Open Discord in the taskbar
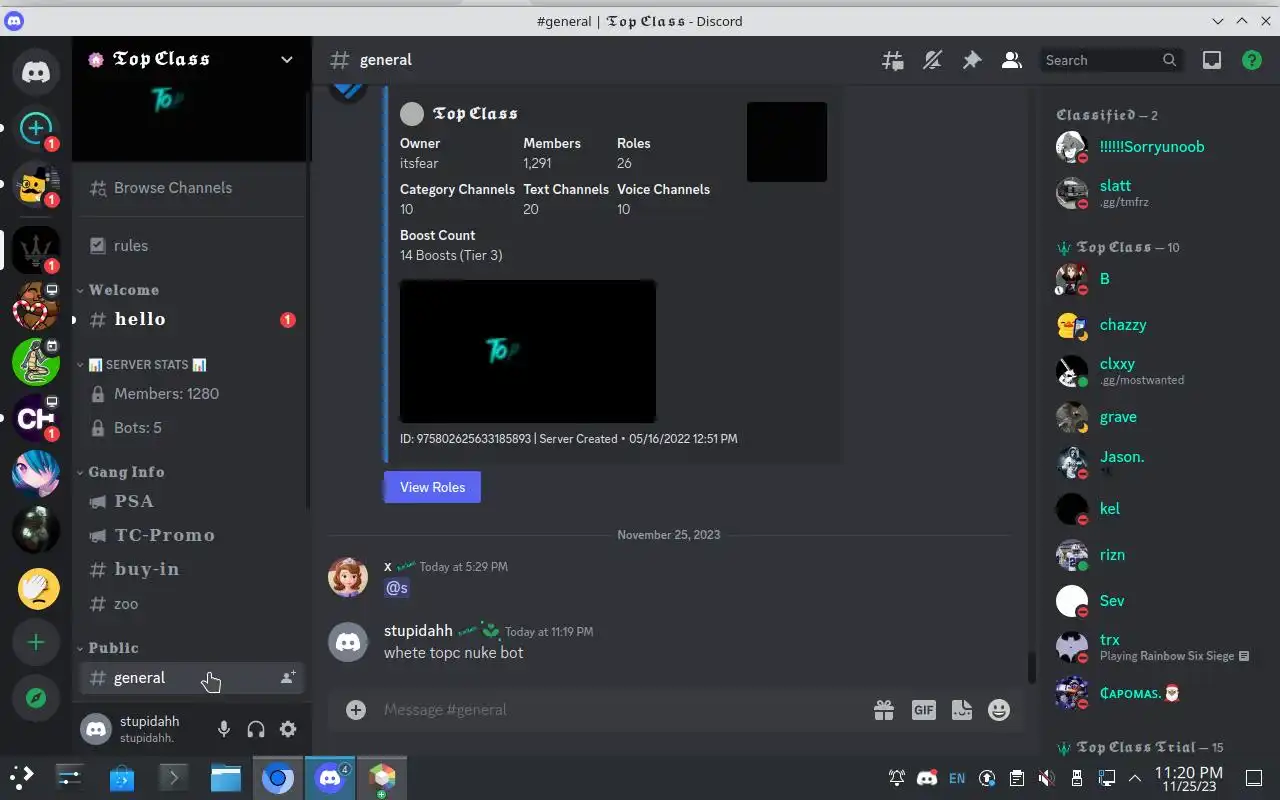The image size is (1280, 800). click(331, 778)
